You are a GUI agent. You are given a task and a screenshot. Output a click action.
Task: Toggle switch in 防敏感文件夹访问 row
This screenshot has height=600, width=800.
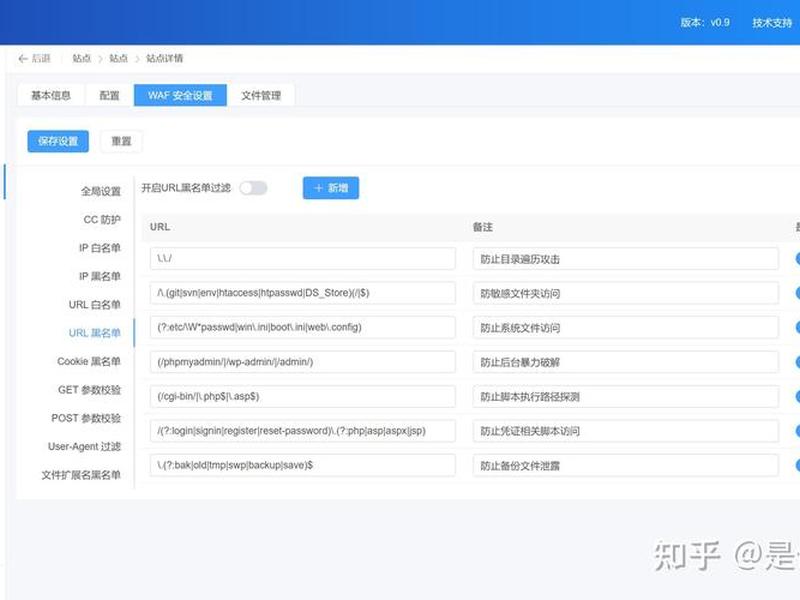(x=797, y=293)
